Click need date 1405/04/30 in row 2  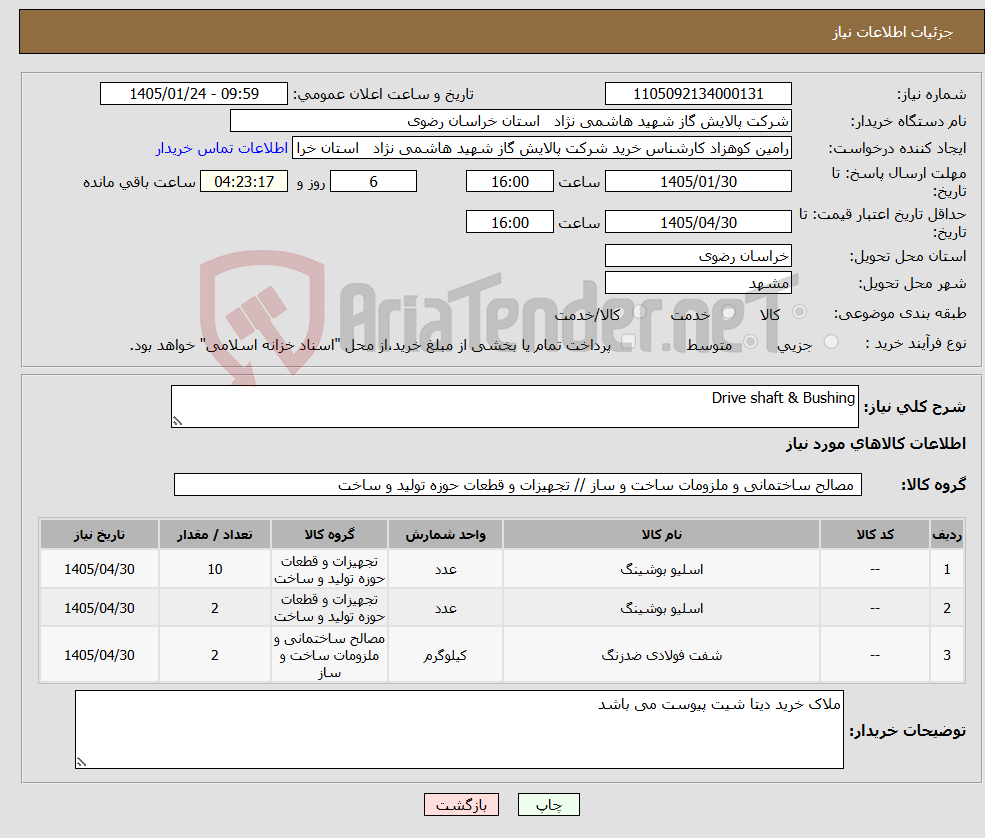pyautogui.click(x=99, y=608)
